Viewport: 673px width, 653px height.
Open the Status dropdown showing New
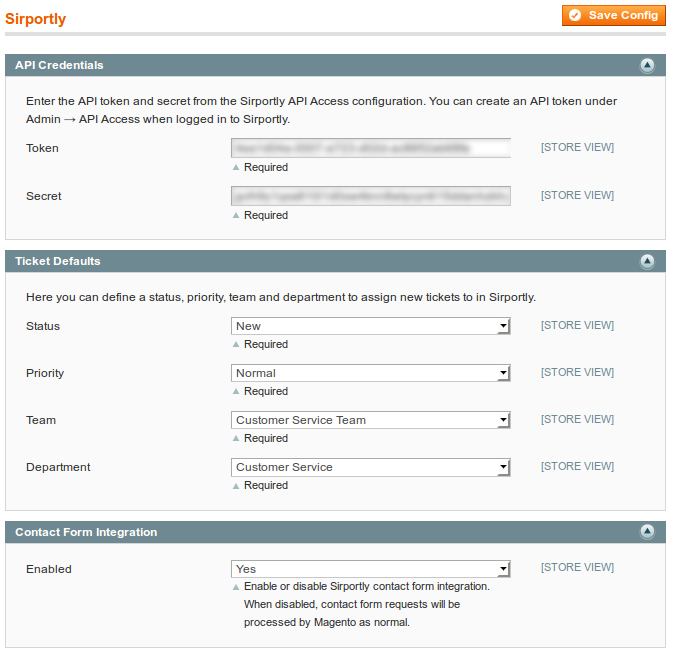pos(371,326)
